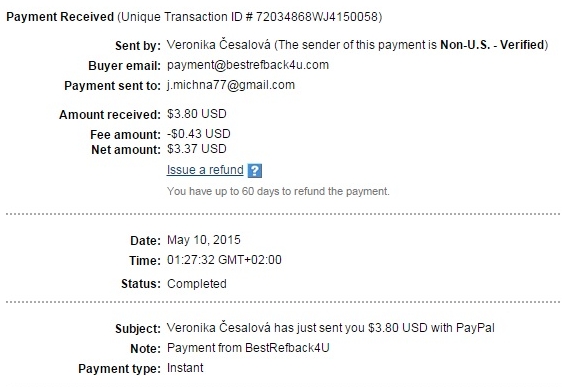Click the Issue a refund link
The width and height of the screenshot is (562, 387).
click(205, 170)
